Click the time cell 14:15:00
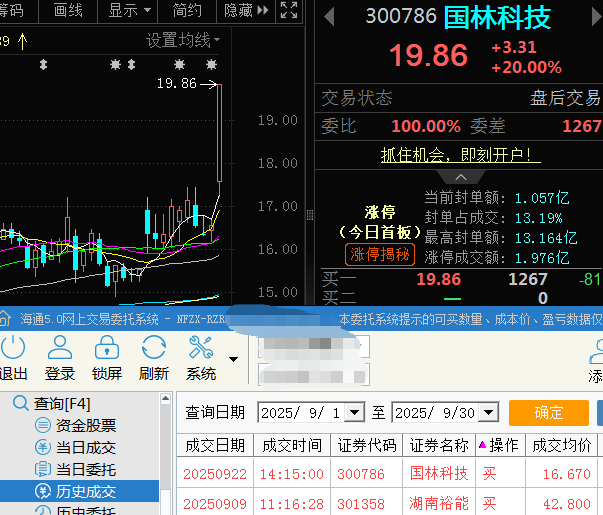The height and width of the screenshot is (515, 603). pyautogui.click(x=292, y=474)
